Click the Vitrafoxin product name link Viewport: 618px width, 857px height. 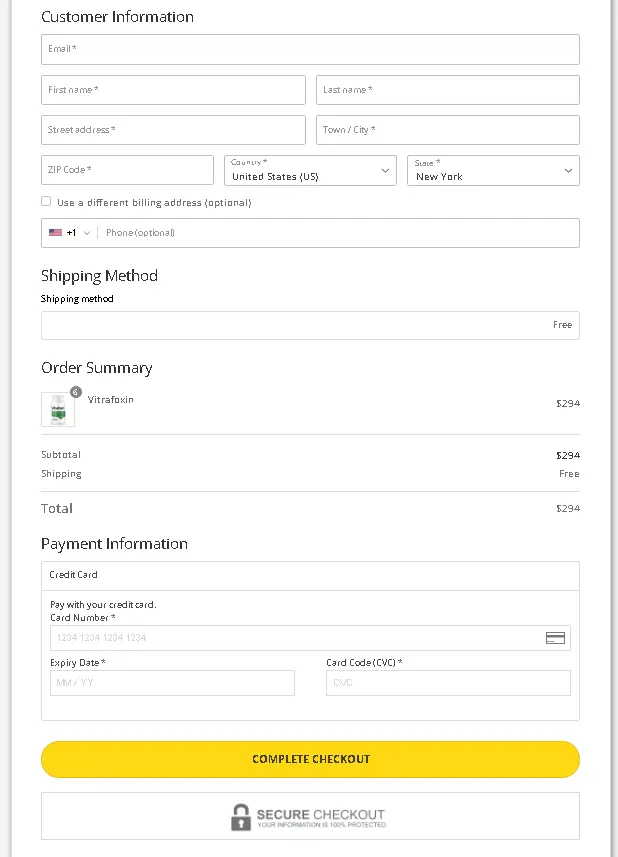pos(110,400)
